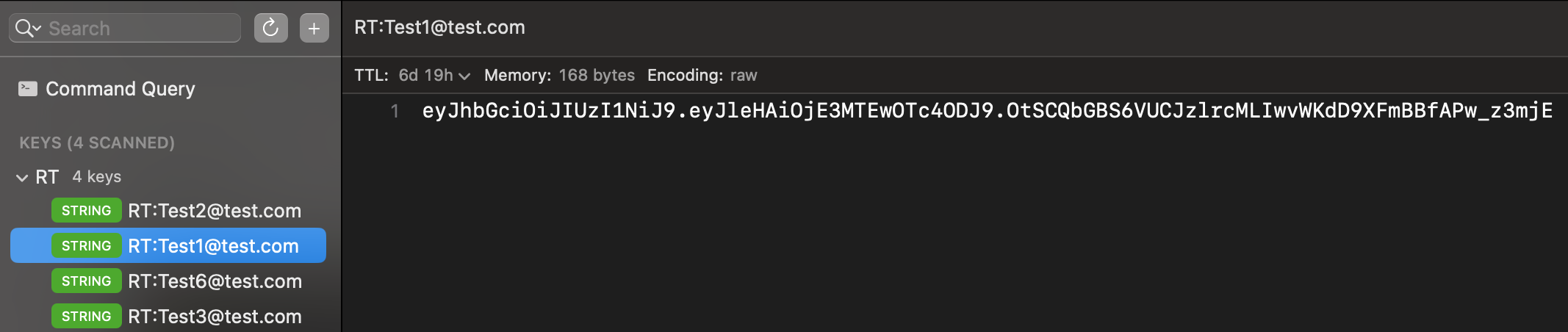
Task: Click the JWT token value on line 1
Action: [x=987, y=111]
